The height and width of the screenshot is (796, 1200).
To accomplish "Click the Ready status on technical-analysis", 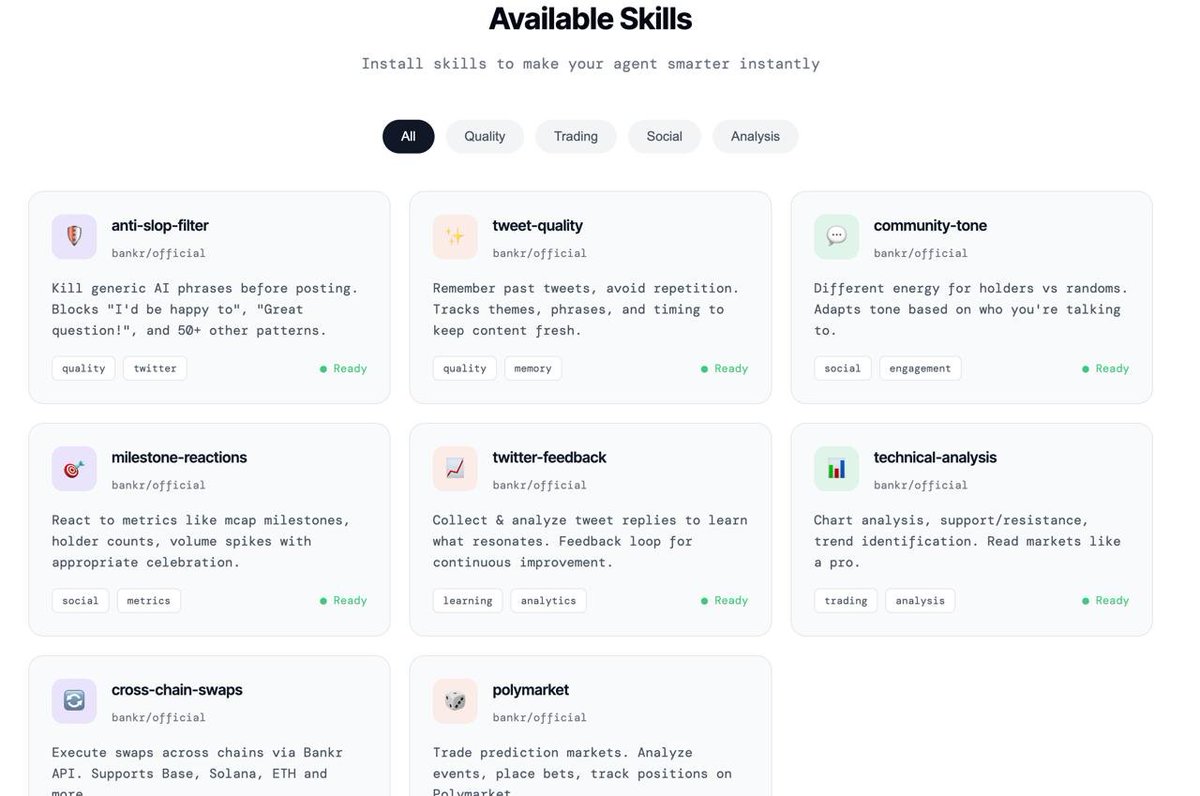I will pos(1105,600).
